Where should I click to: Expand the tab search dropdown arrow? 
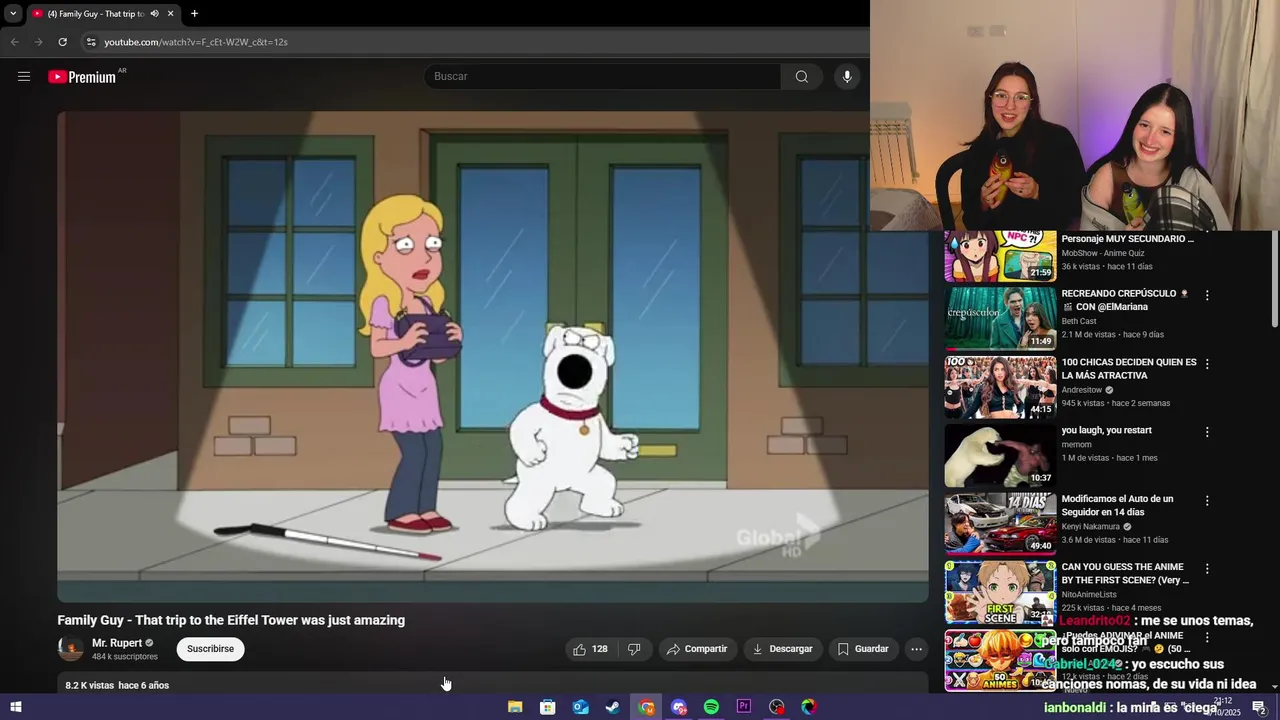(13, 14)
